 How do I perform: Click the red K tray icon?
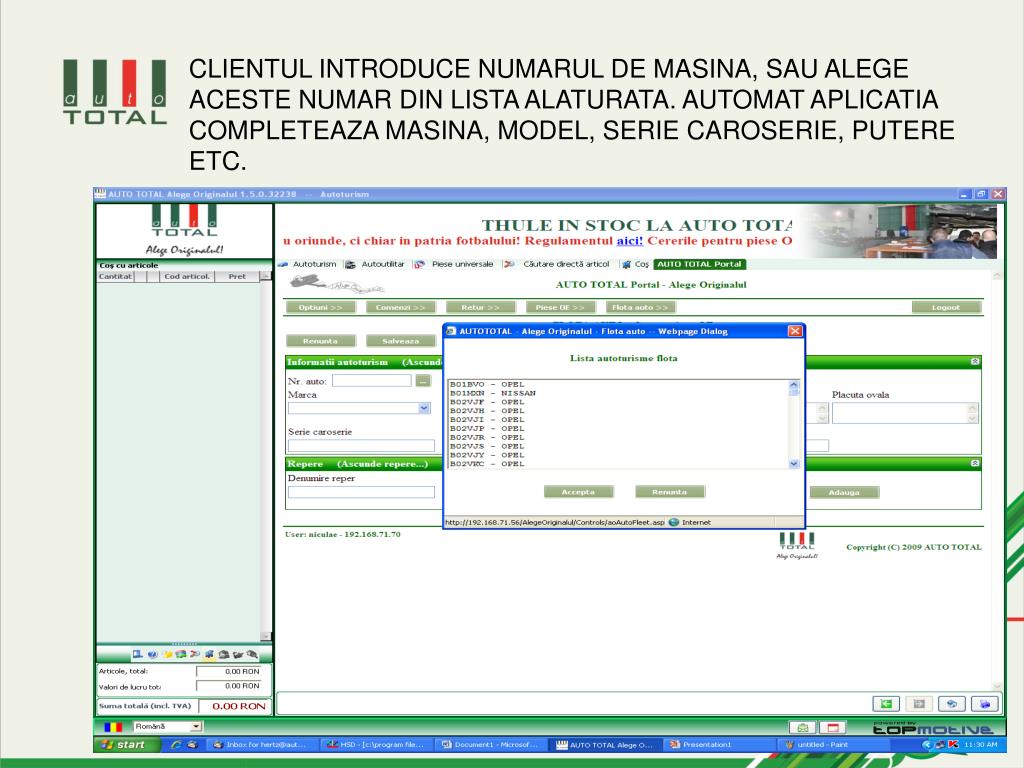953,744
